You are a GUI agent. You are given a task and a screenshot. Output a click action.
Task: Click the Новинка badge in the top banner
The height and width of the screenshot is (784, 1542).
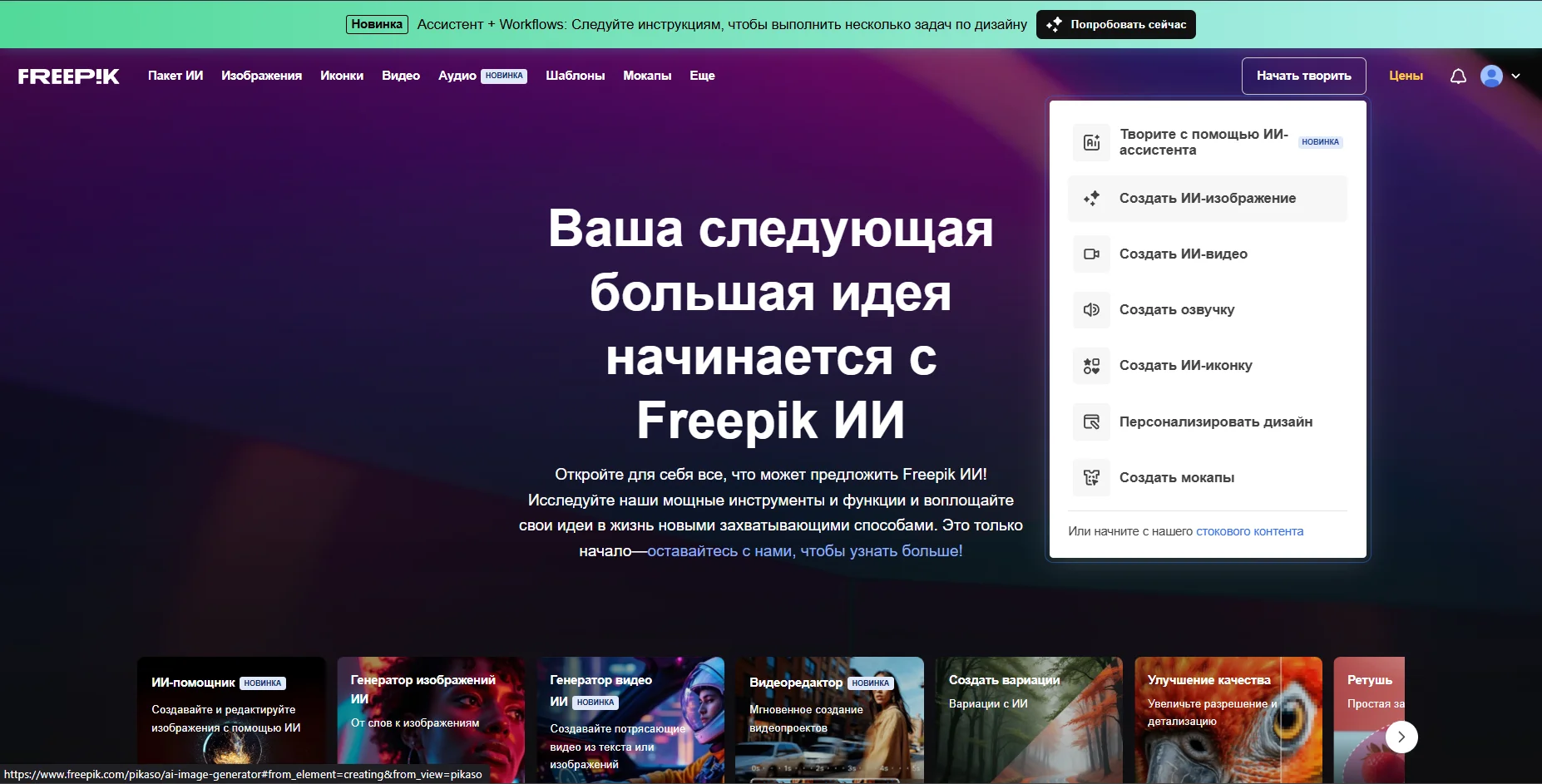click(x=377, y=25)
